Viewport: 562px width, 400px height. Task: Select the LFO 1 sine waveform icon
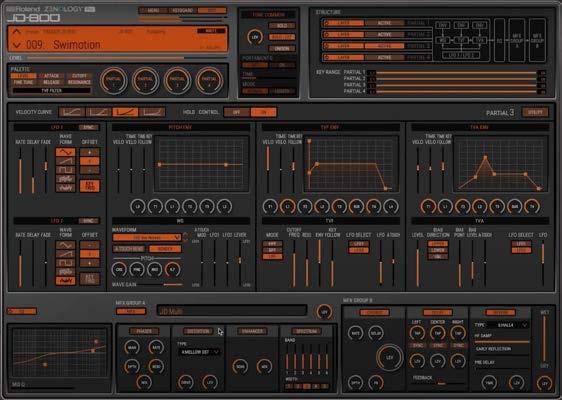65,152
